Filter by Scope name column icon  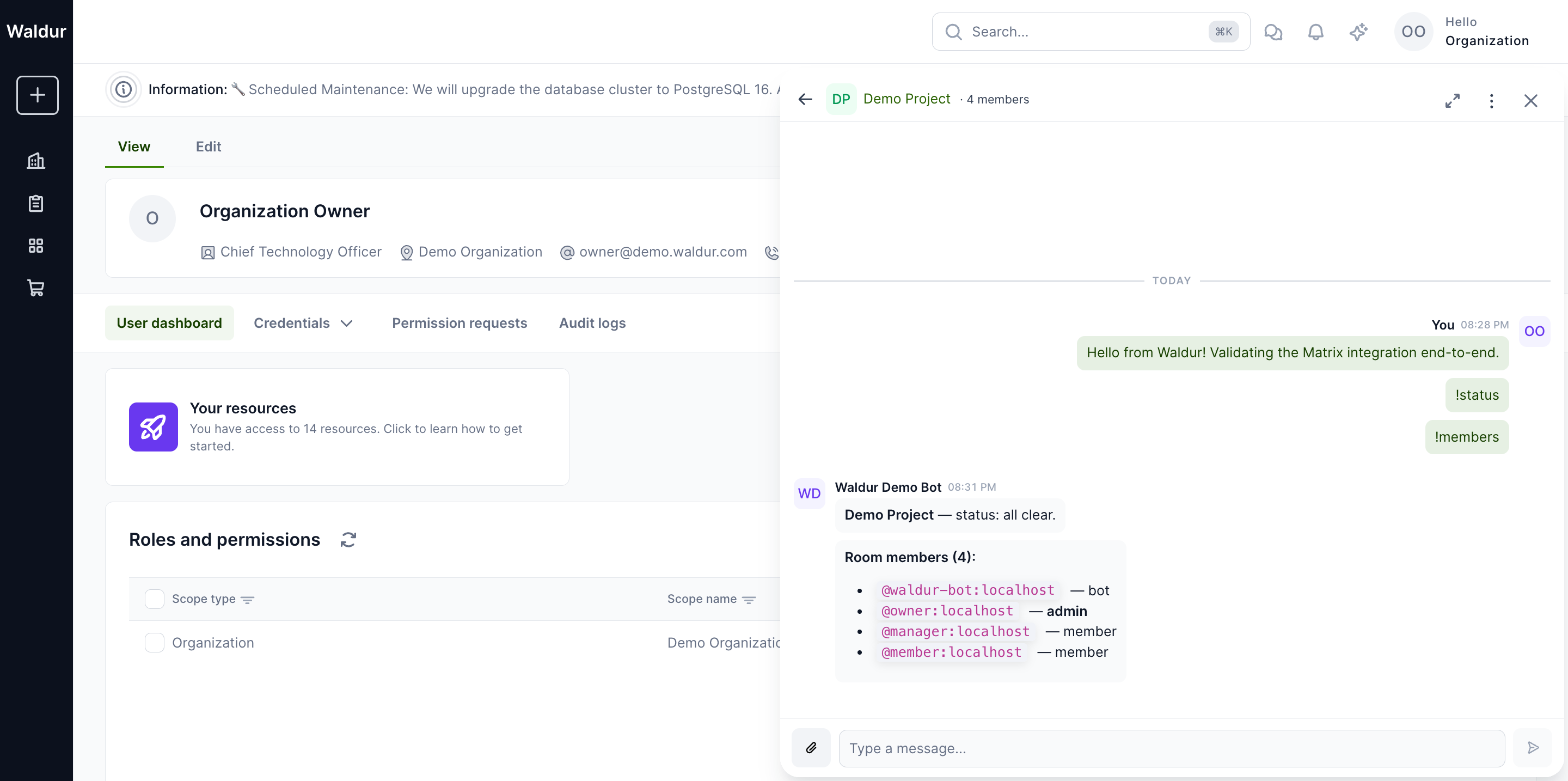pyautogui.click(x=749, y=600)
